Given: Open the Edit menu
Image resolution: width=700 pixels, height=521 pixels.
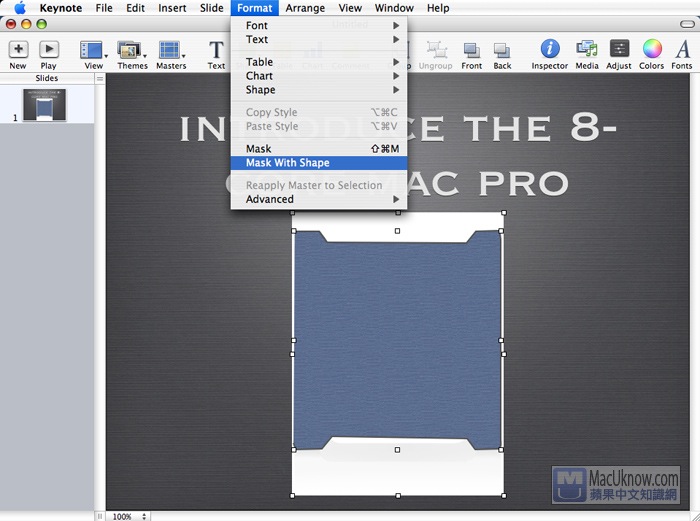Looking at the screenshot, I should point(135,8).
